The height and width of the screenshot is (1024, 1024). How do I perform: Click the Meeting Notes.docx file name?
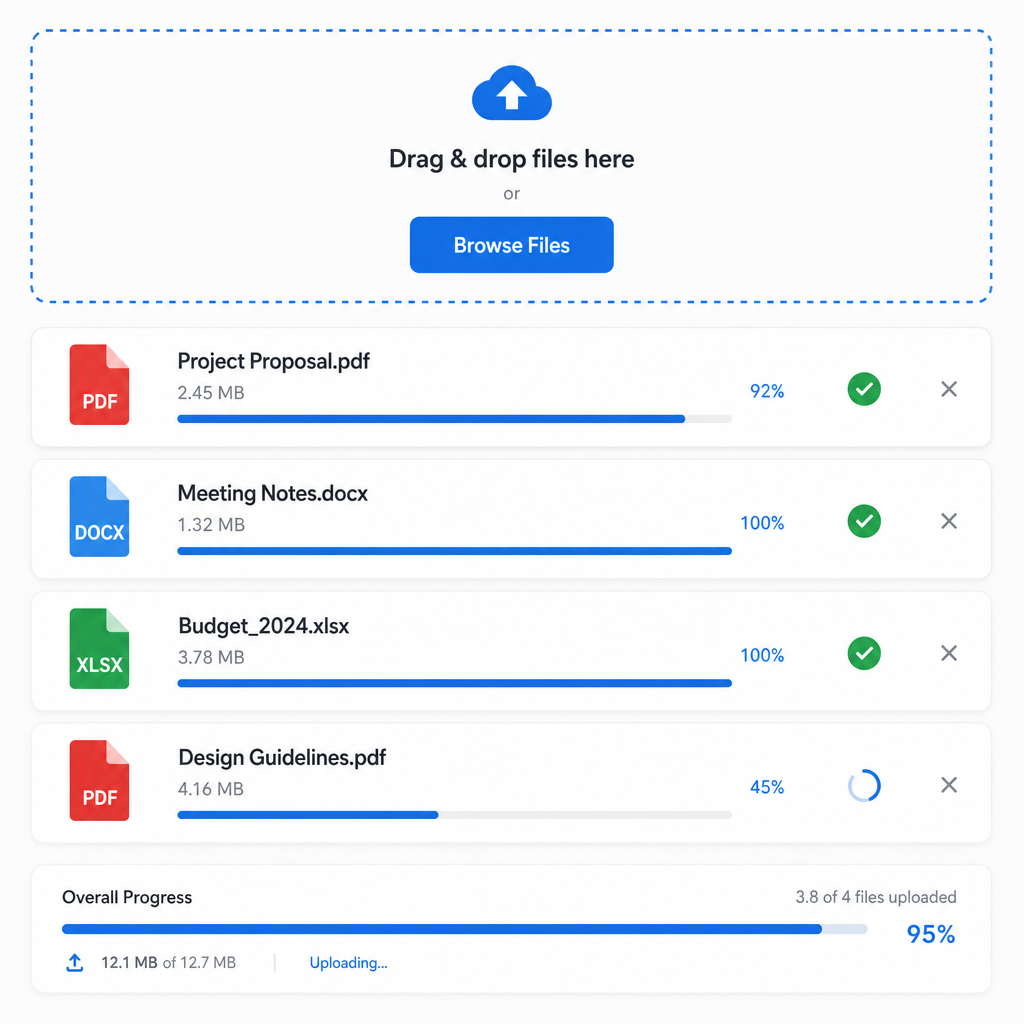click(x=272, y=493)
